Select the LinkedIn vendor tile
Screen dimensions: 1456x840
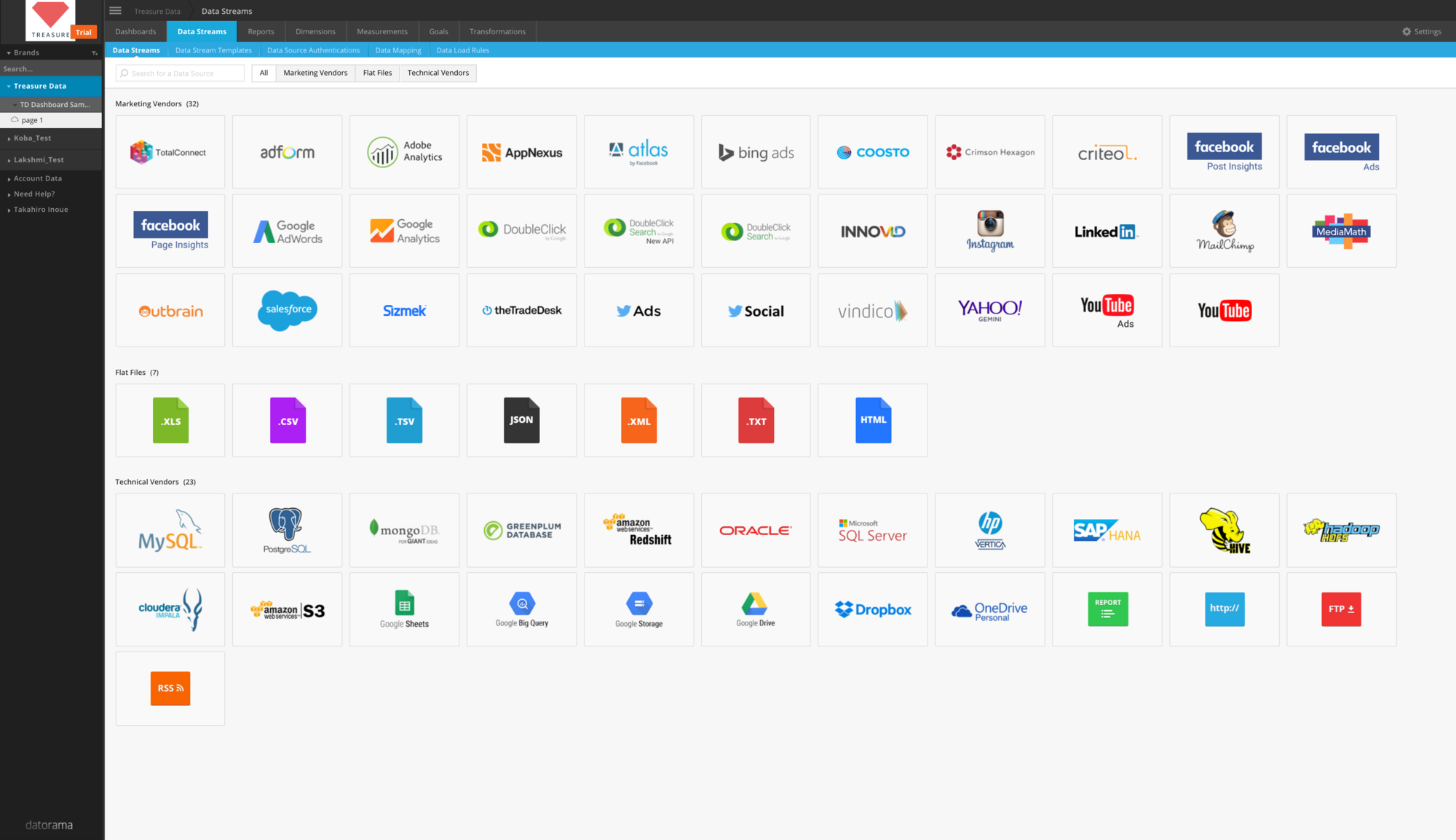click(1107, 231)
